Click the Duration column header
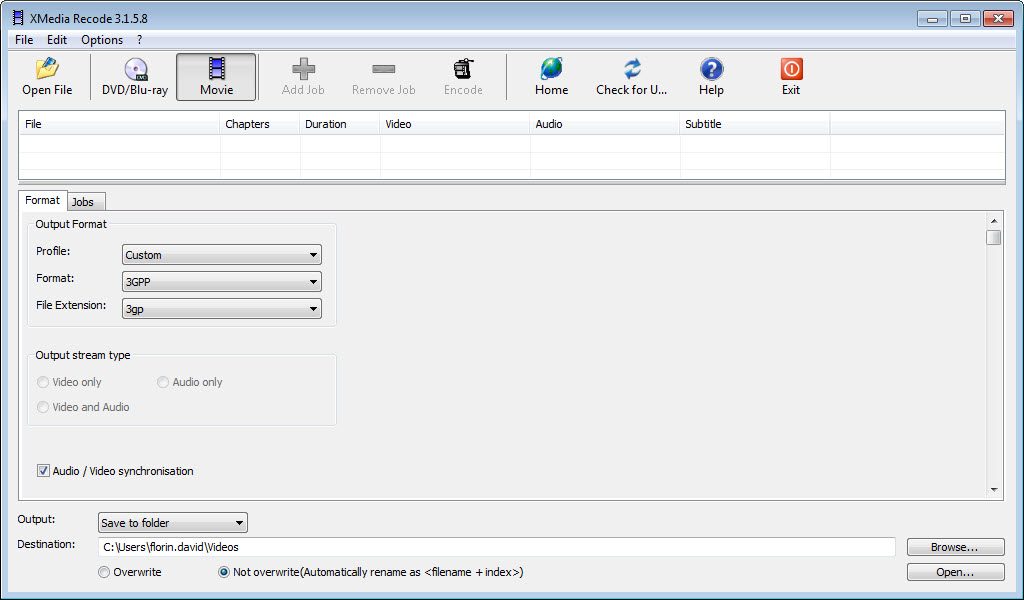Viewport: 1024px width, 600px height. coord(340,124)
